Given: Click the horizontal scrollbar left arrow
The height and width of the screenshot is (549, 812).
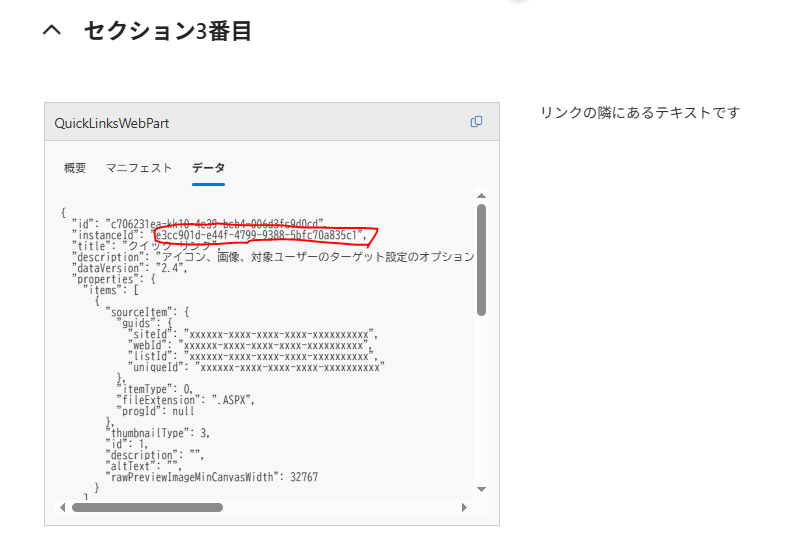Looking at the screenshot, I should (x=64, y=507).
